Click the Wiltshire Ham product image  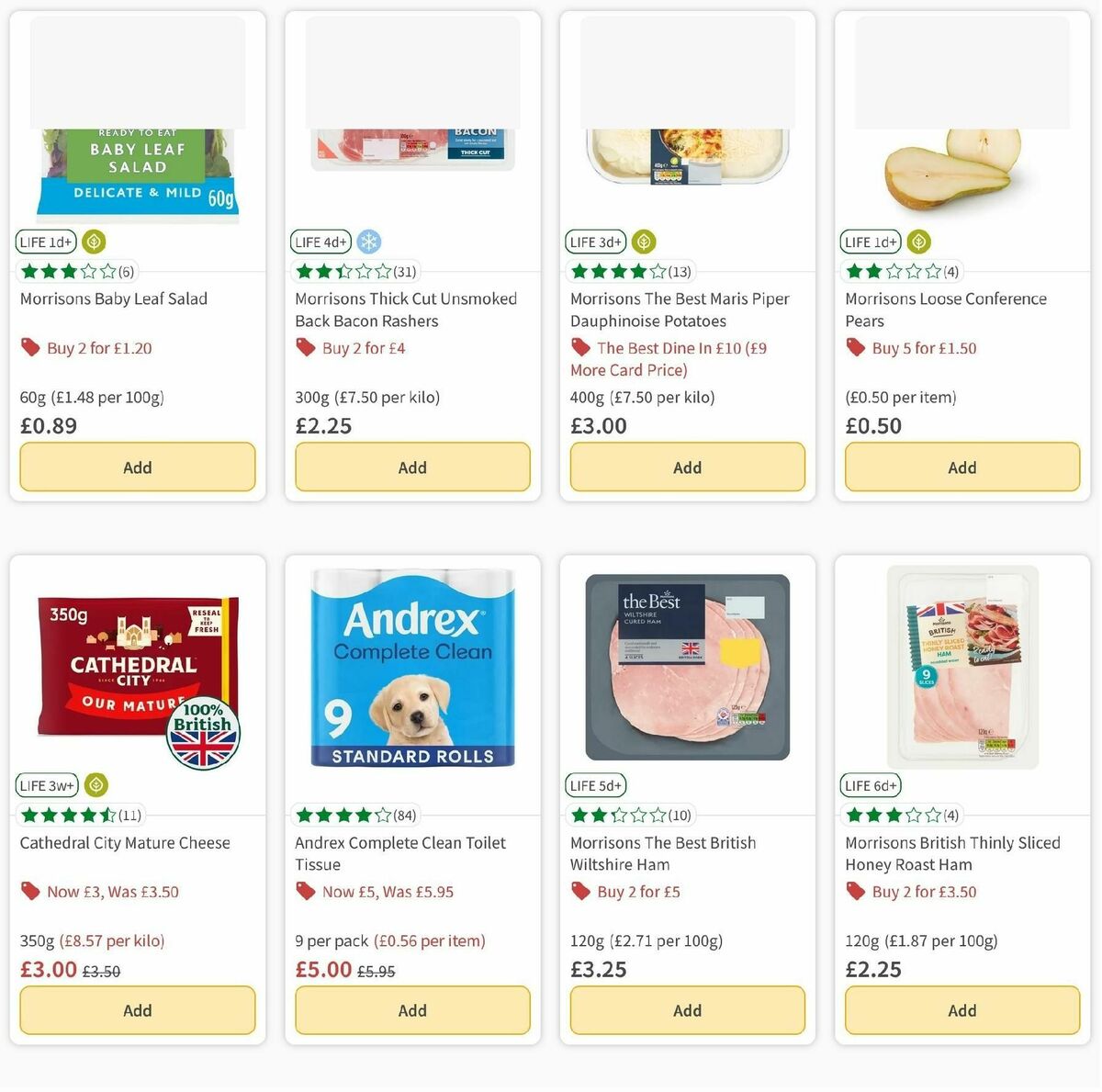click(x=687, y=667)
